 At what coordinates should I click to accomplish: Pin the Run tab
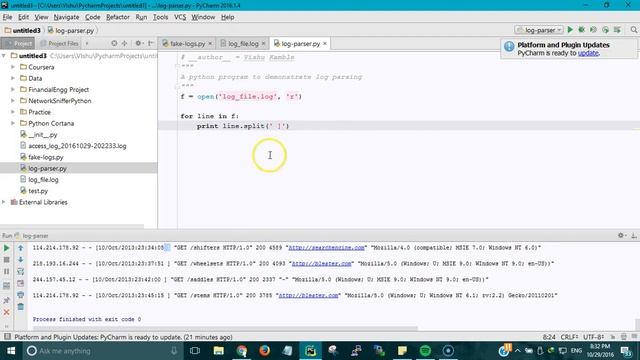6,300
